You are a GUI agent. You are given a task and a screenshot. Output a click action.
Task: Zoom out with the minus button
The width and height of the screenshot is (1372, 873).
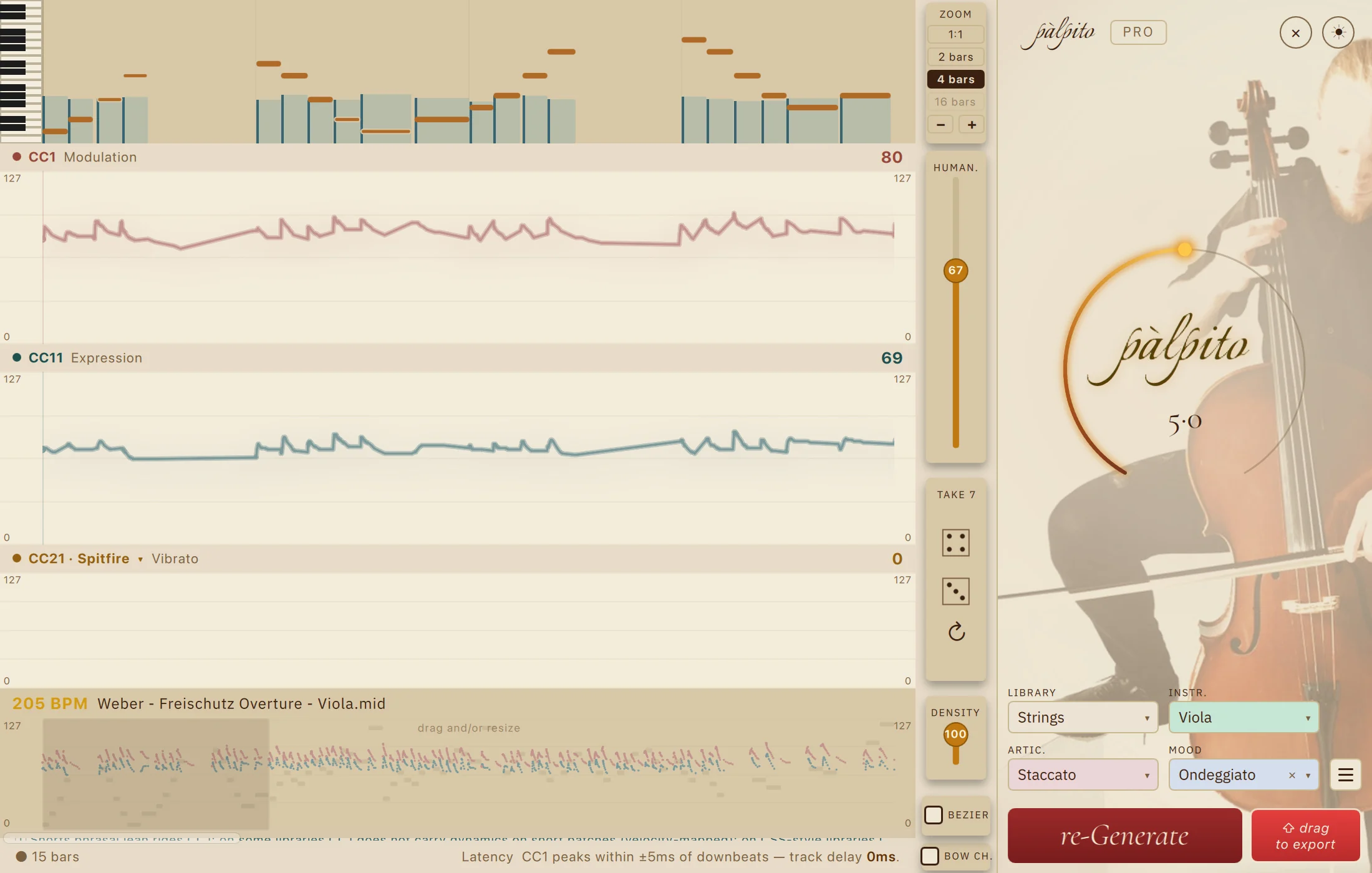pos(940,125)
